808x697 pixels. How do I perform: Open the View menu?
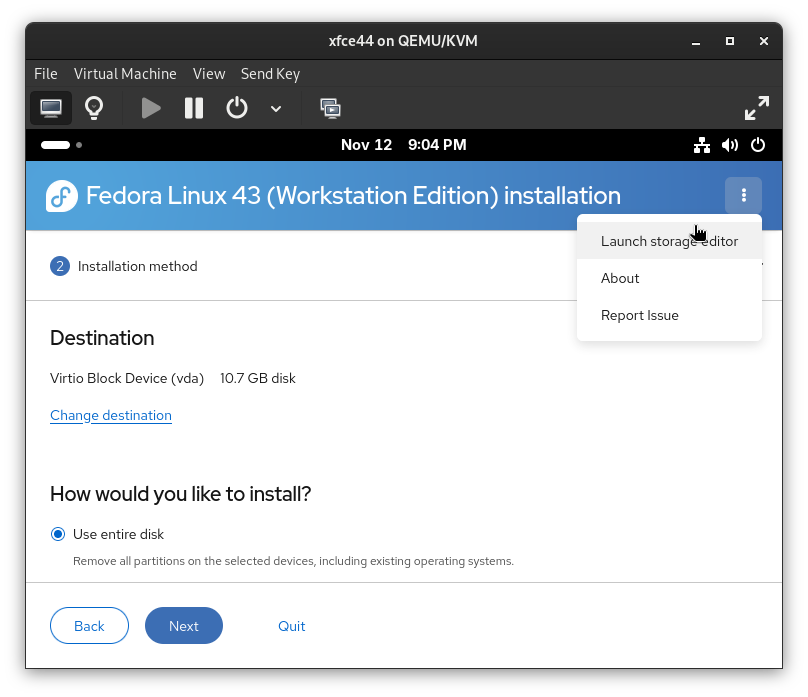[209, 74]
